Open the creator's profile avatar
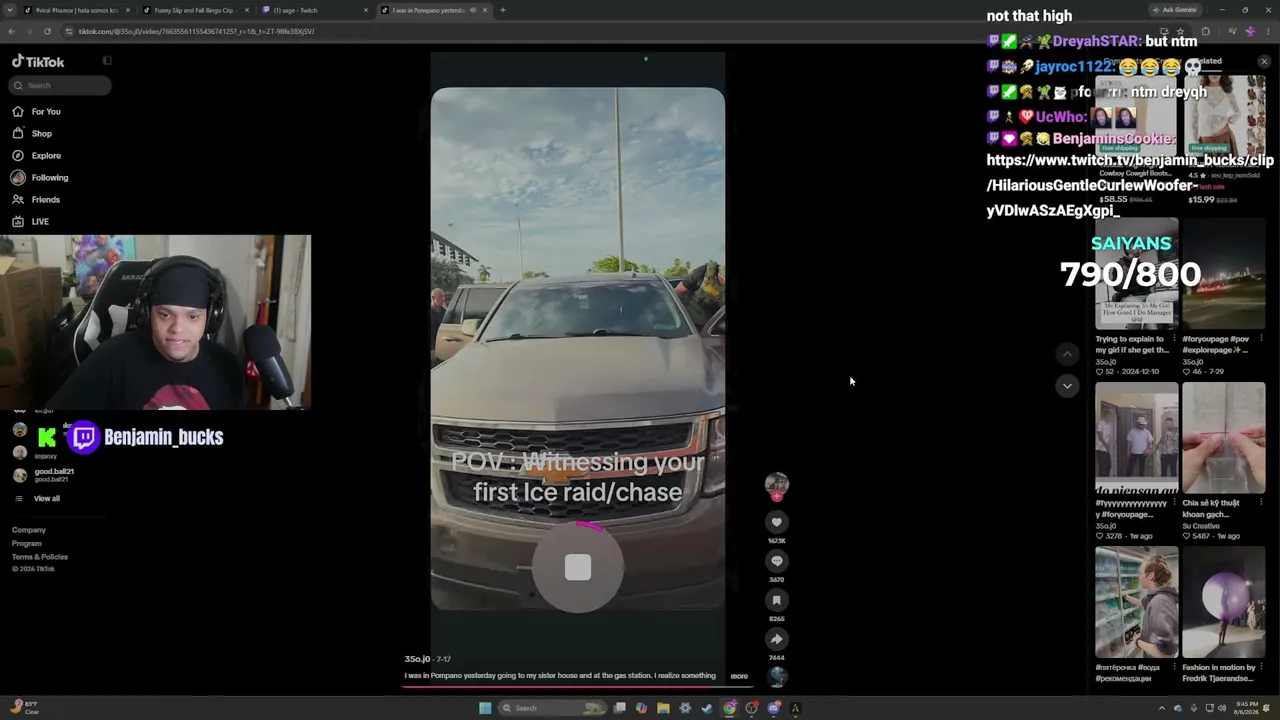1280x720 pixels. (776, 485)
